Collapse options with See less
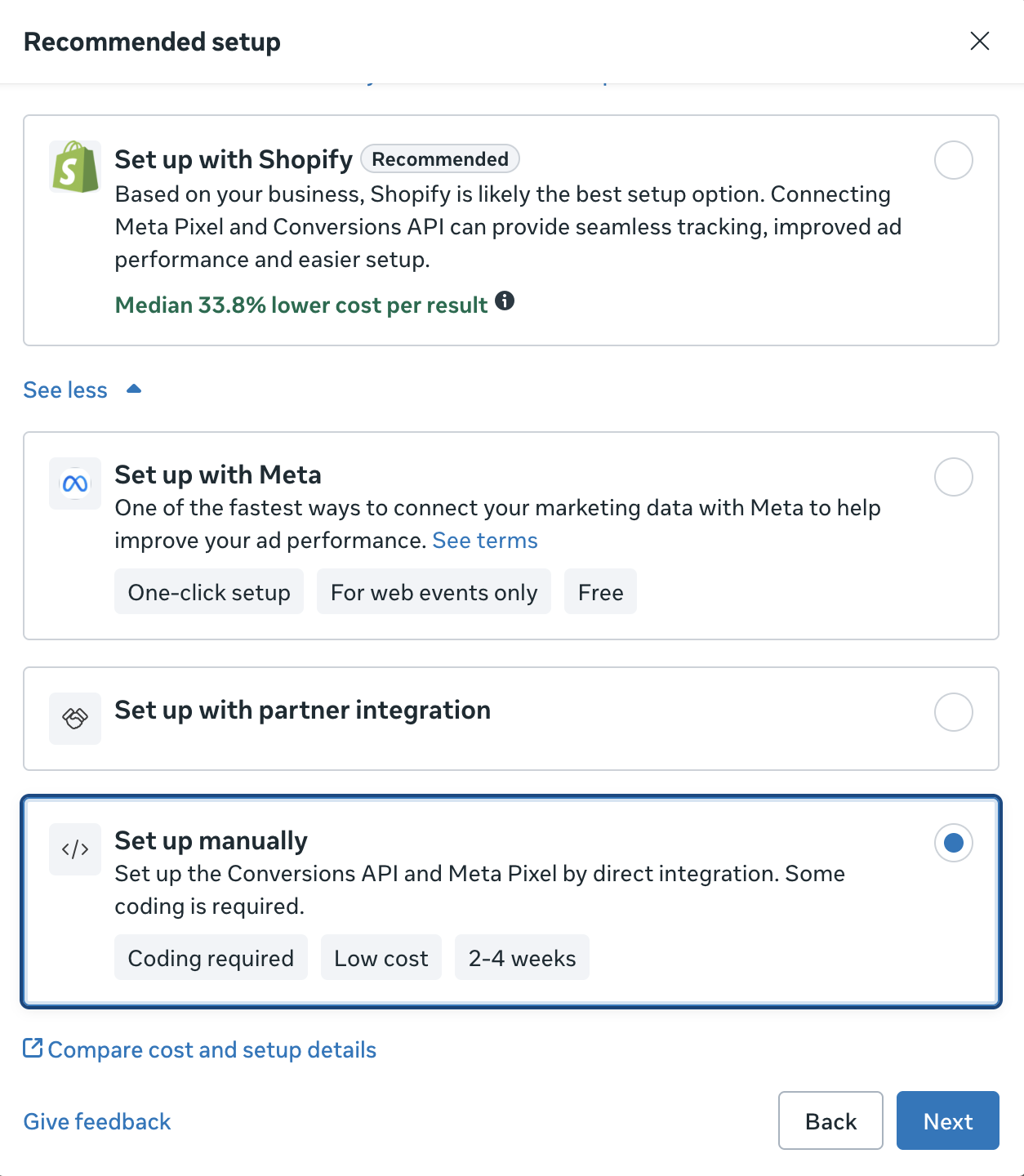Screen dimensions: 1024x1176 [65, 390]
